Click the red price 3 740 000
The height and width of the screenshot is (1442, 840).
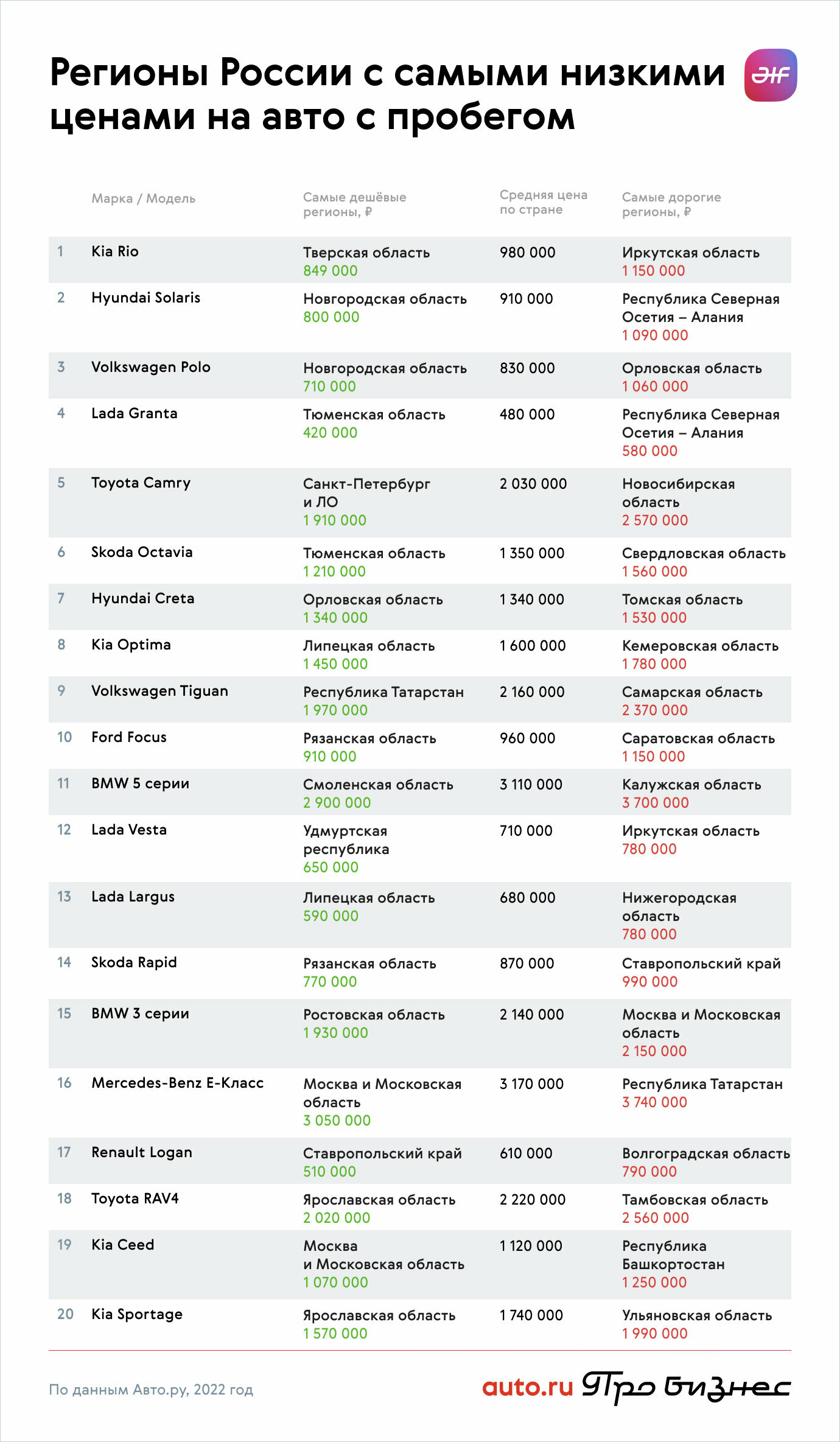pos(654,1102)
